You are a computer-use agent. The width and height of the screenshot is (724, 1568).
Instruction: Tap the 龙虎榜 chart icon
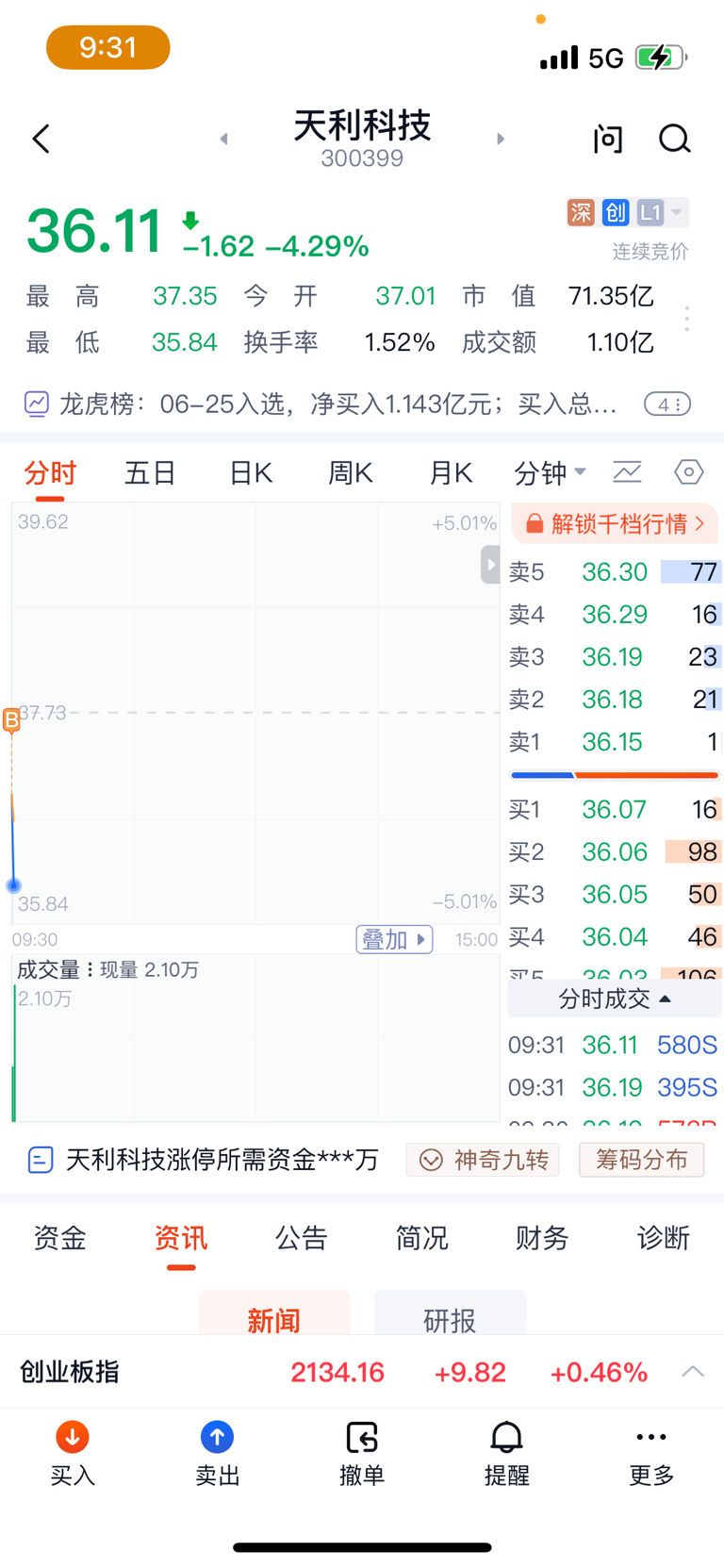click(36, 404)
